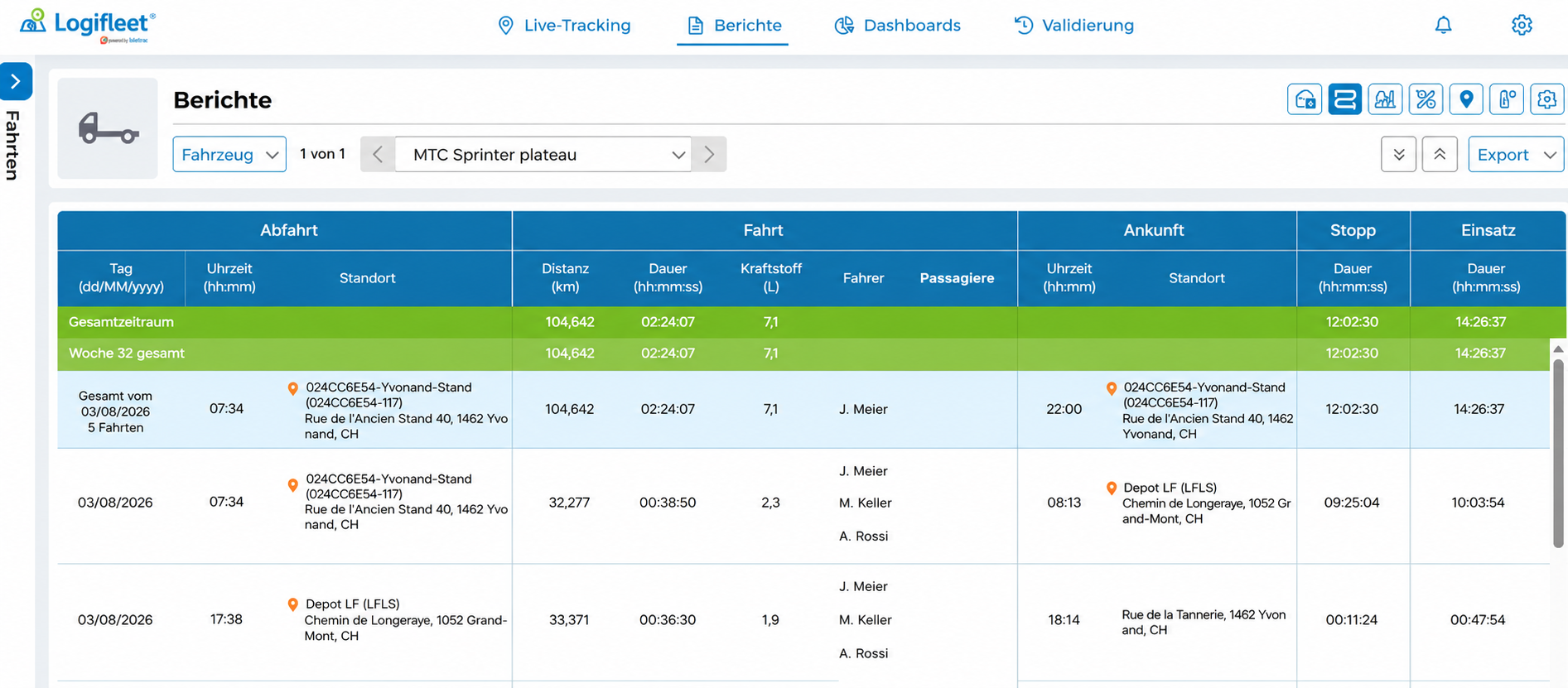1568x688 pixels.
Task: Click the Tag (dd/MM/yyyy) column header
Action: [121, 277]
